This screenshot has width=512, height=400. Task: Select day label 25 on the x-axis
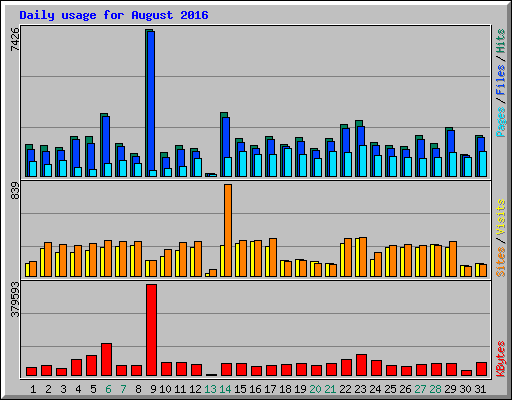[390, 389]
